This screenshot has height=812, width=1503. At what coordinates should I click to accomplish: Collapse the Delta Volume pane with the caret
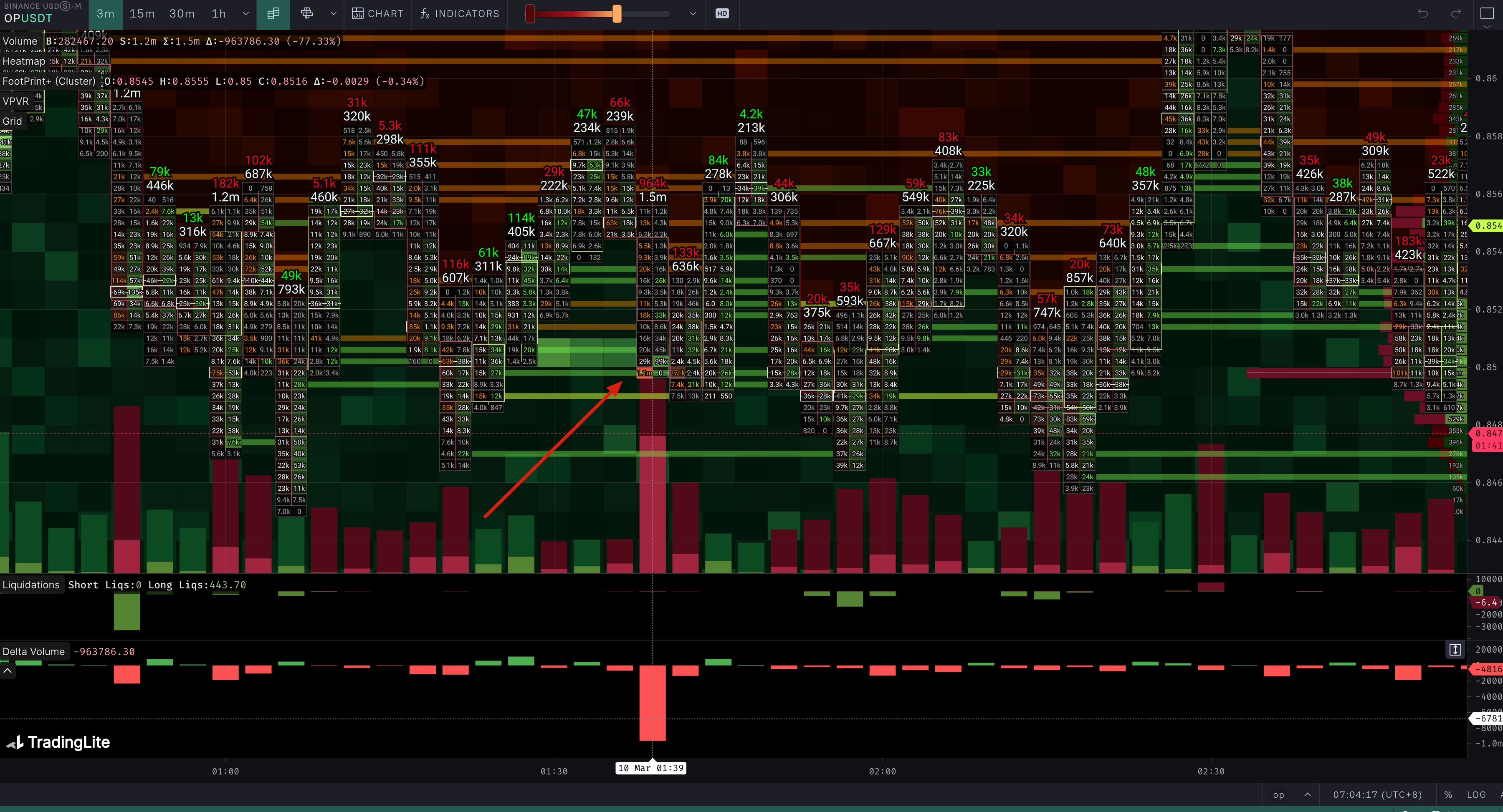point(8,671)
